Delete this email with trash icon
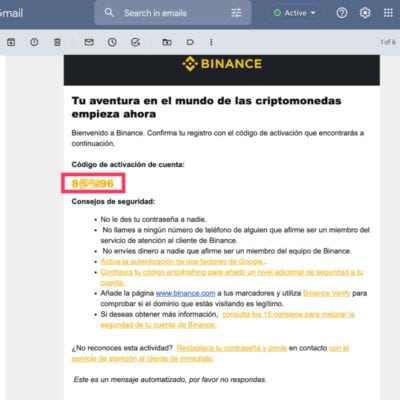Image resolution: width=400 pixels, height=400 pixels. click(x=57, y=42)
